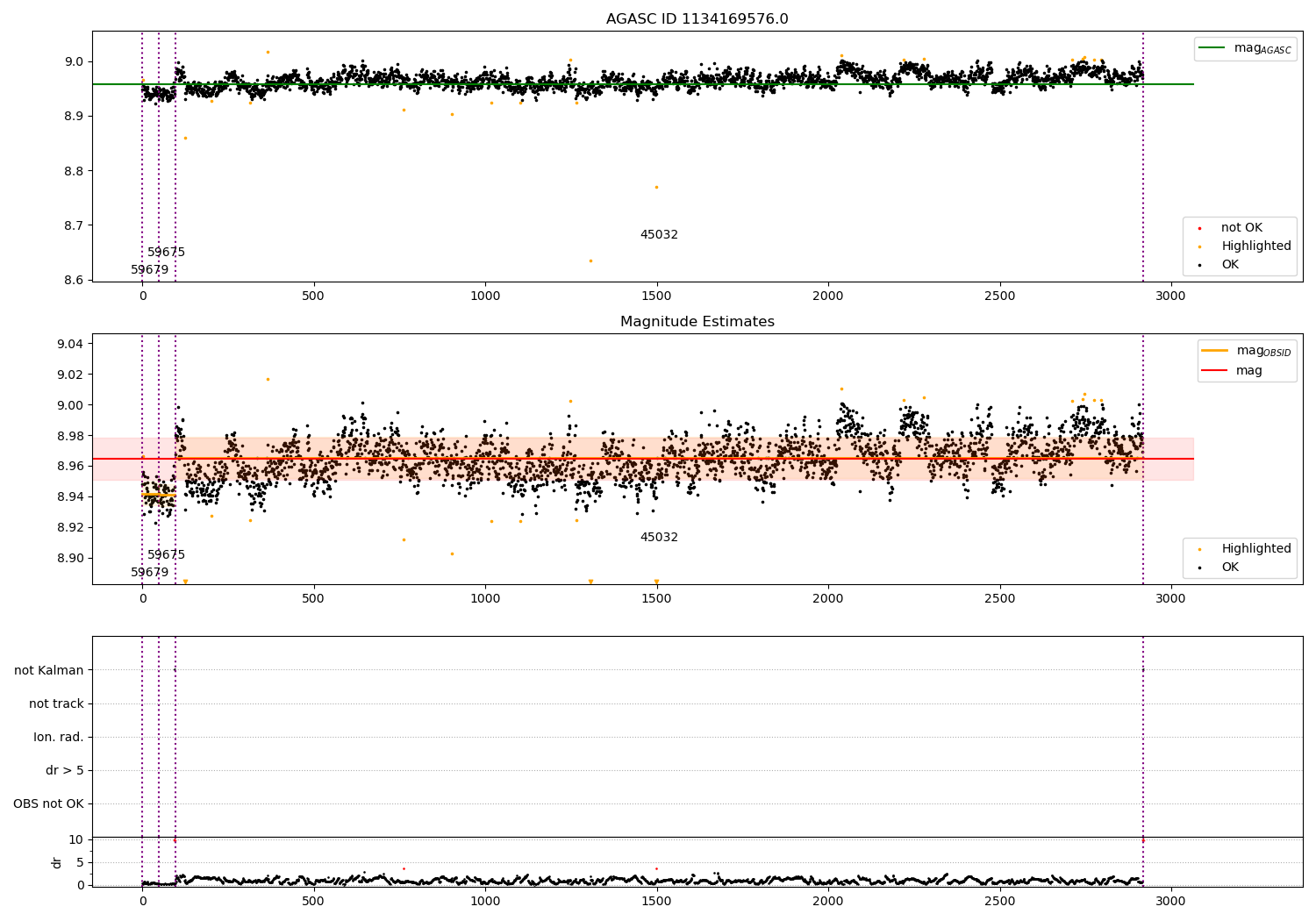Click the '45032' annotation in Magnitude Estimates plot
The width and height of the screenshot is (1316, 921).
(659, 538)
